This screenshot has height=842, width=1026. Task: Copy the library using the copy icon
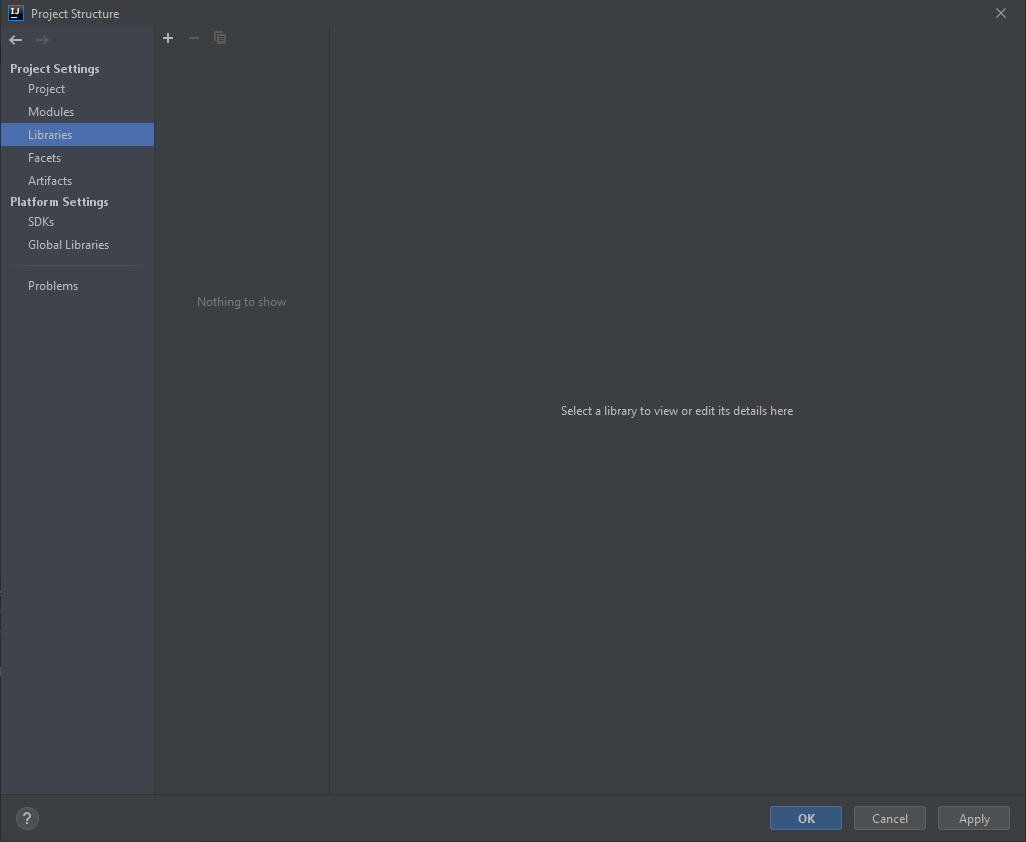pos(220,38)
